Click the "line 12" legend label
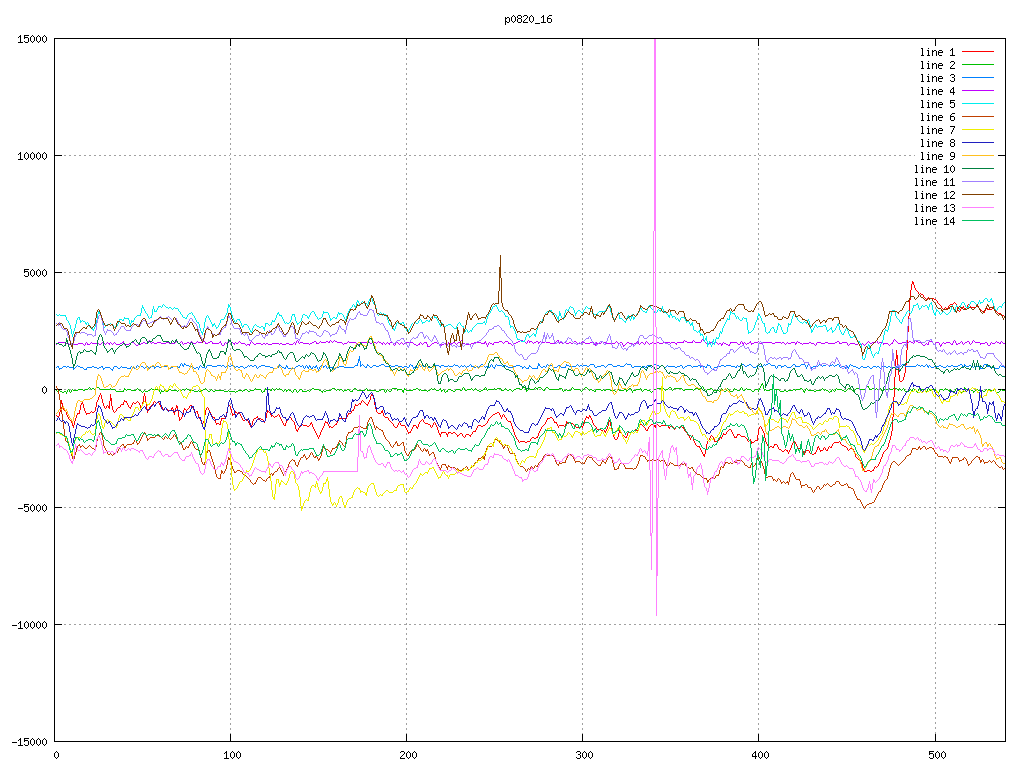1024x768 pixels. pyautogui.click(x=935, y=195)
